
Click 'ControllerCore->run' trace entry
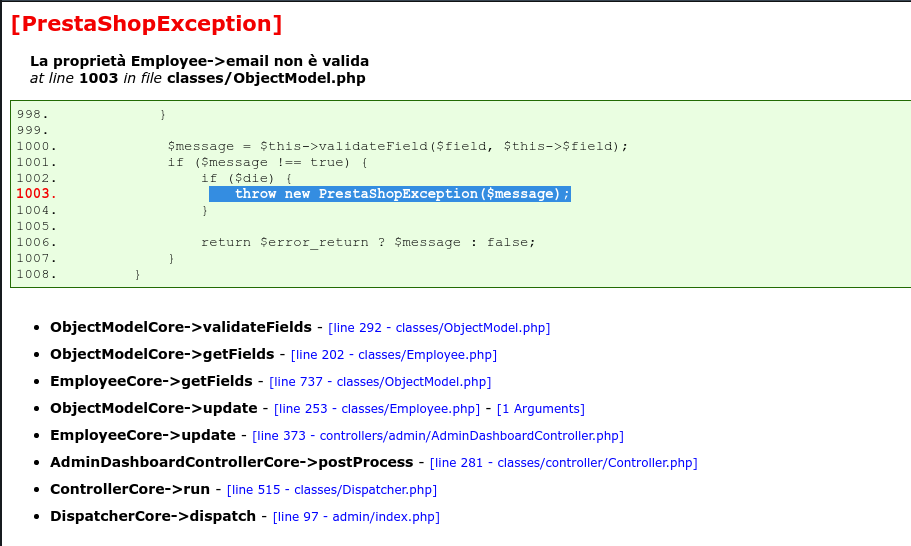coord(130,489)
